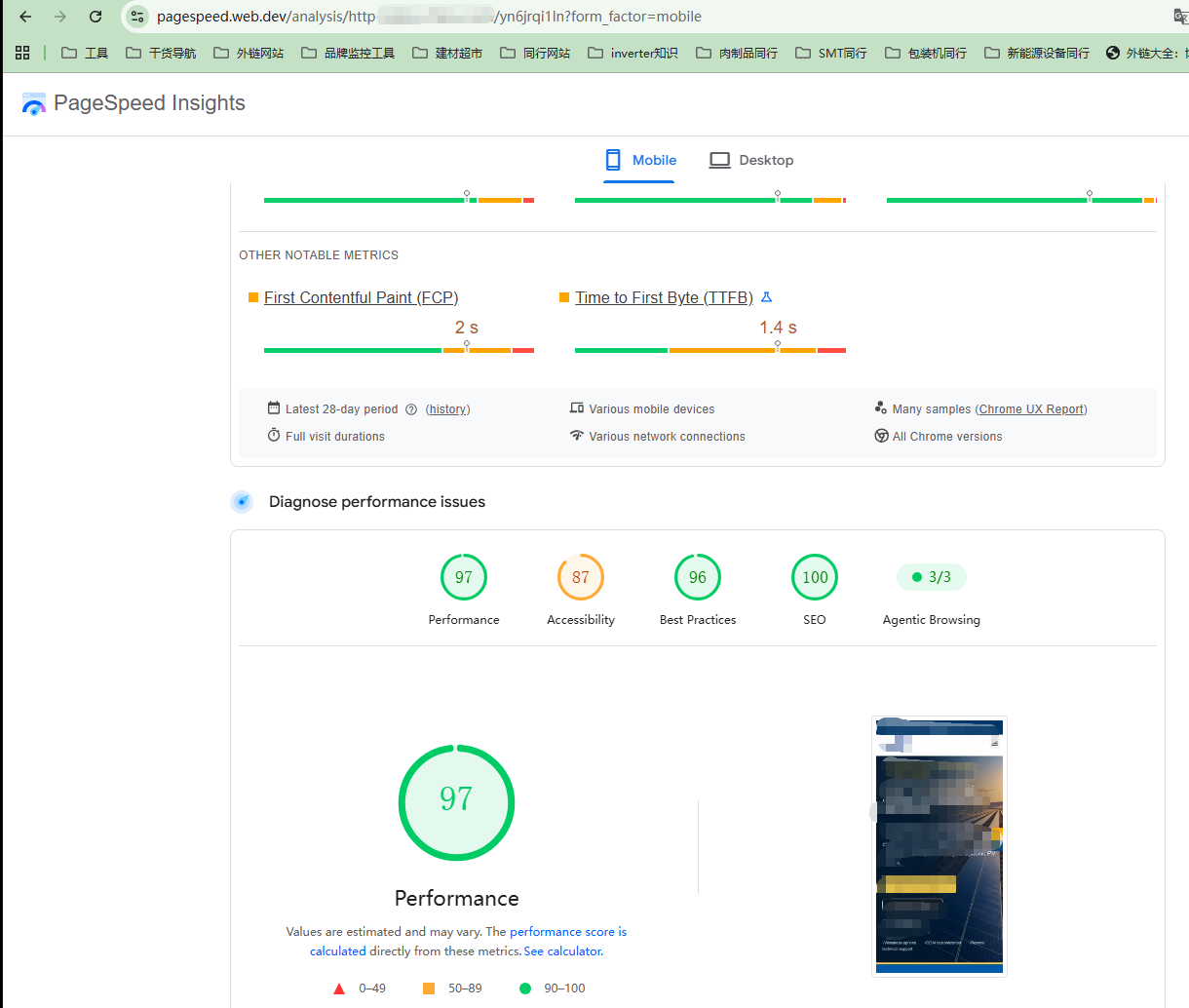Click the Chrome icon by All Chrome versions
The height and width of the screenshot is (1008, 1189).
coord(881,436)
